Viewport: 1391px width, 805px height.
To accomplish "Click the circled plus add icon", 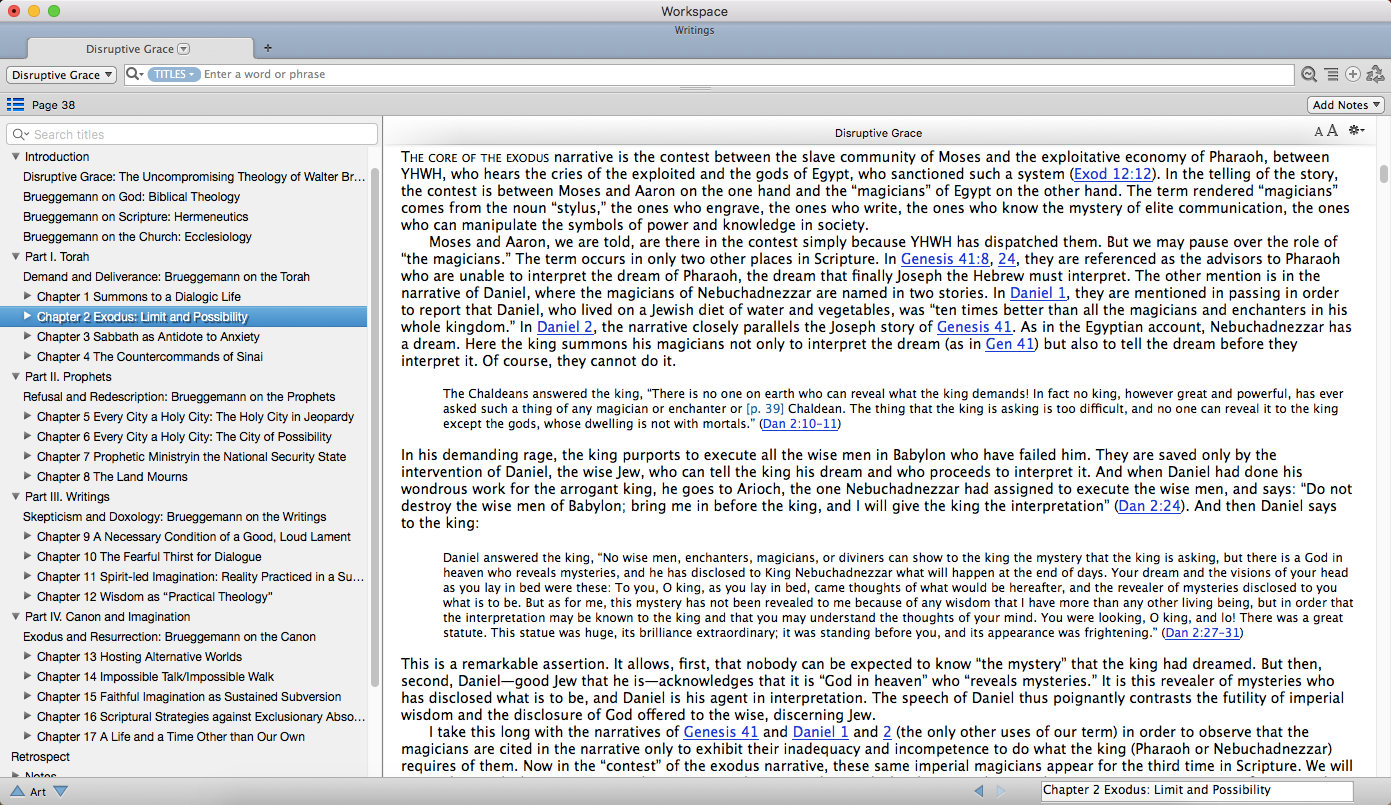I will click(1353, 75).
